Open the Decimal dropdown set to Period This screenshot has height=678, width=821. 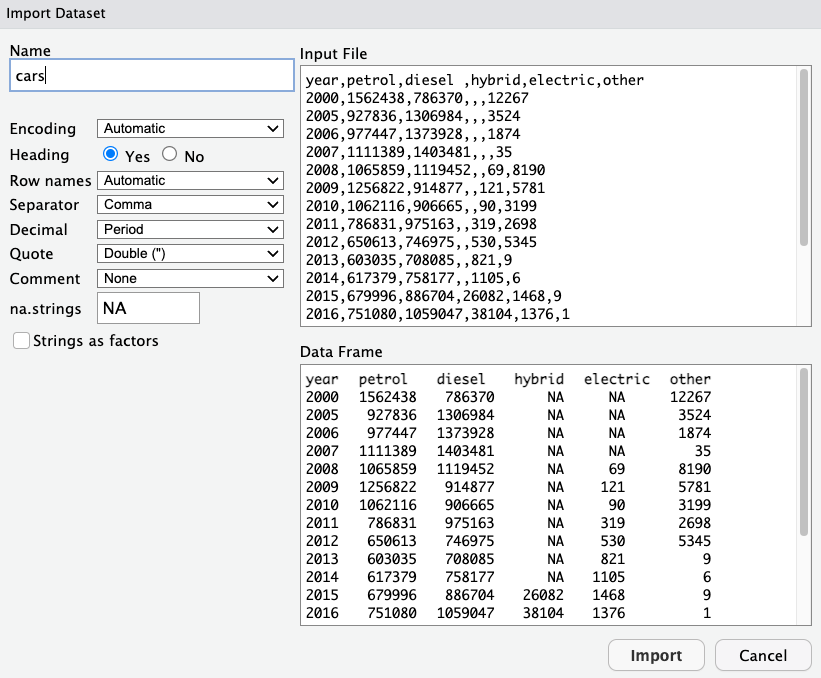(x=191, y=230)
